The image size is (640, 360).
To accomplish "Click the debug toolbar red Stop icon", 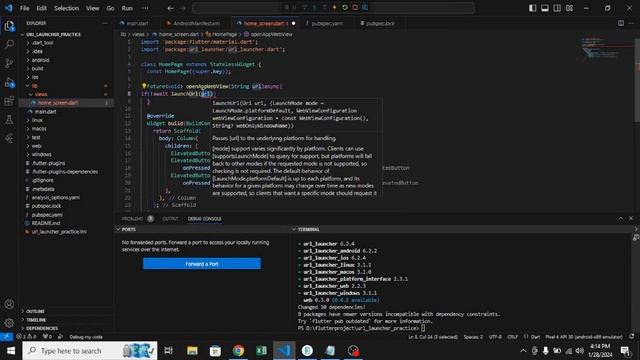I will coord(355,7).
